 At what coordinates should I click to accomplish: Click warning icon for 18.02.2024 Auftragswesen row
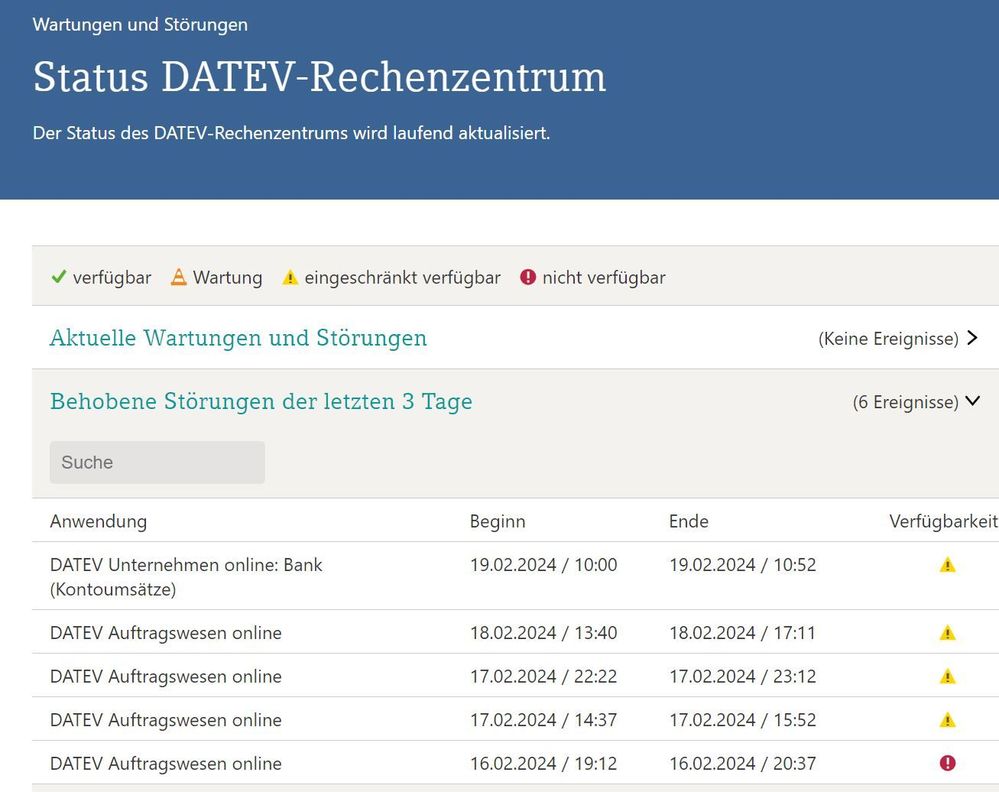[x=947, y=633]
